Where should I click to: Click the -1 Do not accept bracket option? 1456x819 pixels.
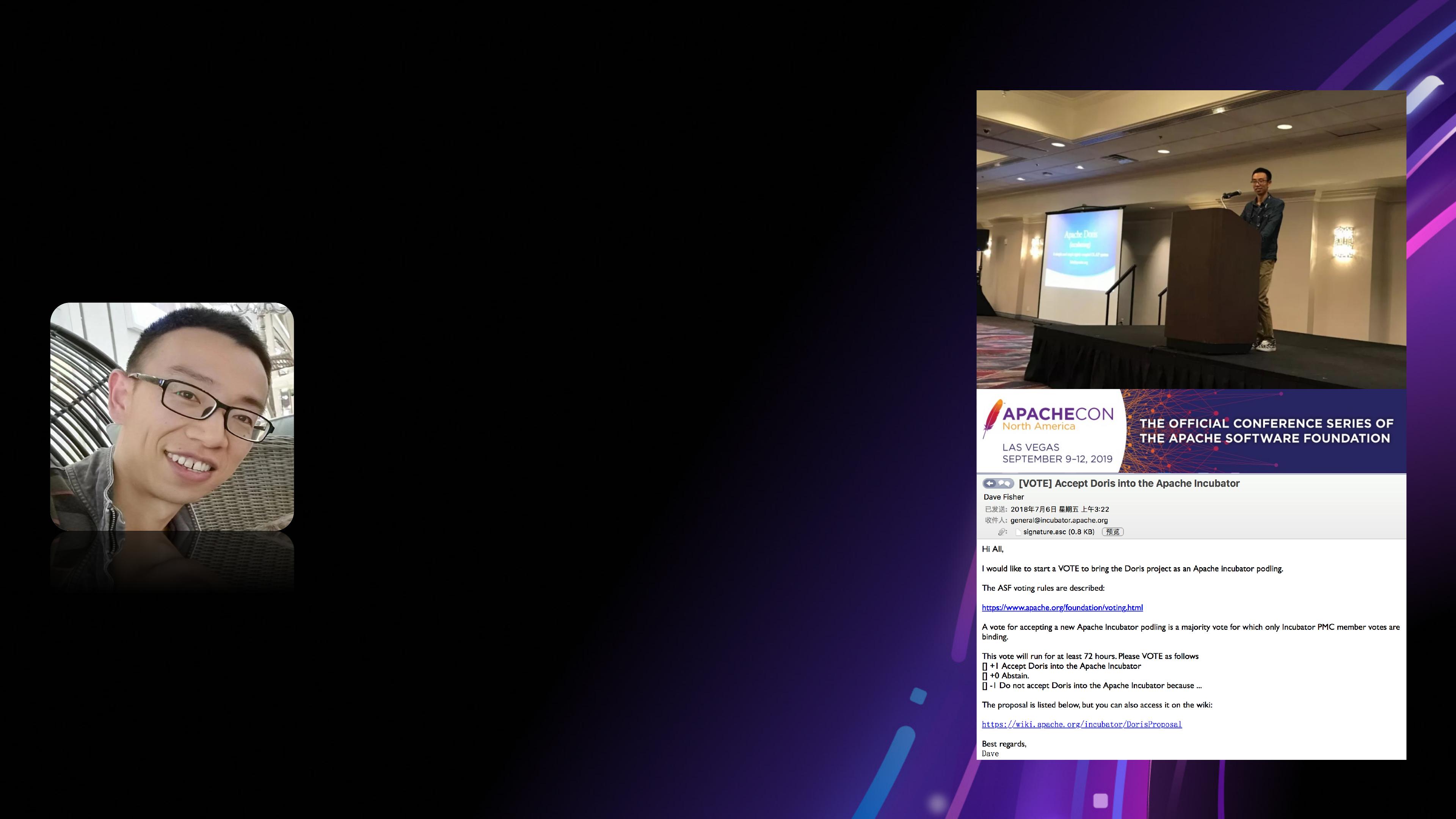click(x=985, y=686)
